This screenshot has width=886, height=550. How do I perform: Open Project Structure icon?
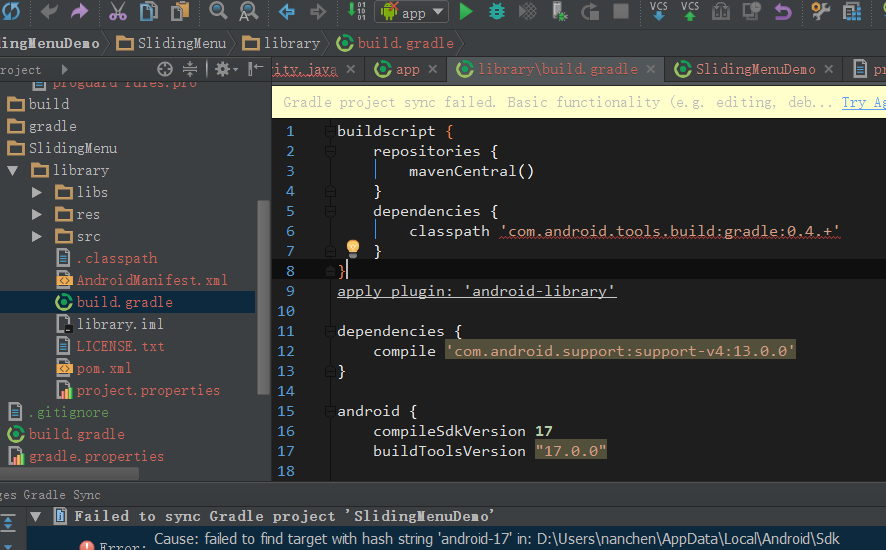click(x=852, y=11)
